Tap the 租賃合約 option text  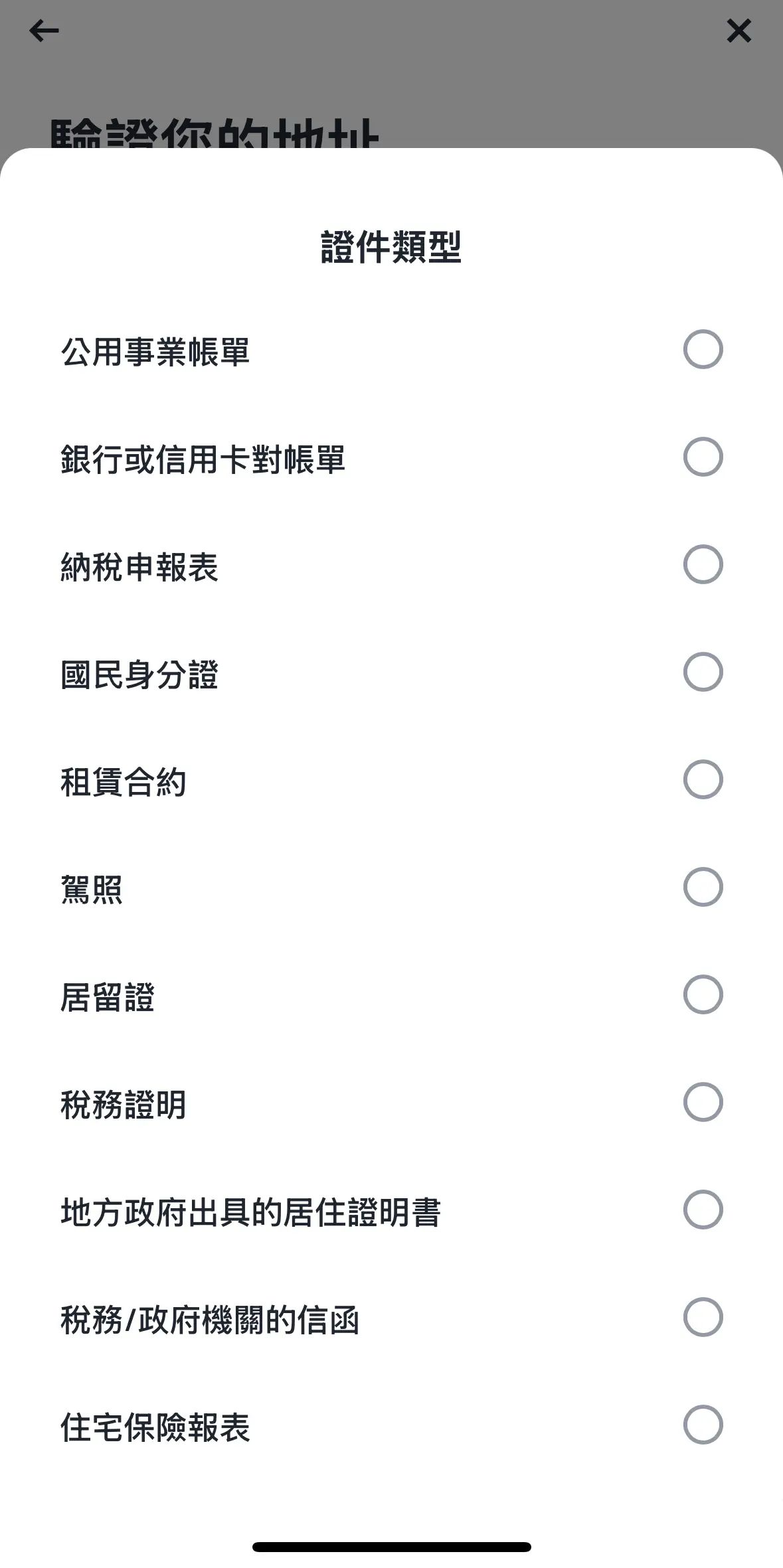click(124, 781)
